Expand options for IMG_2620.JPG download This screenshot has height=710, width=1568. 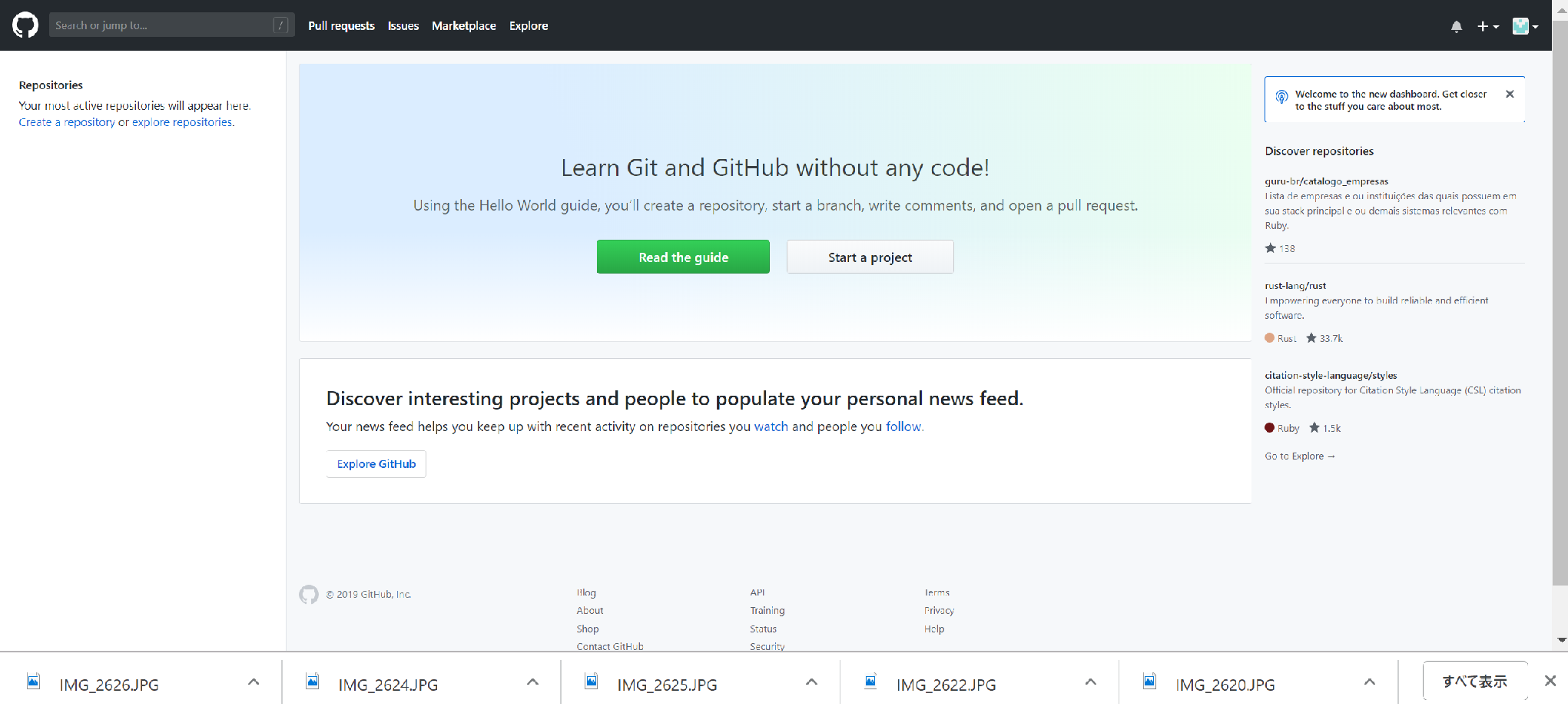point(1369,682)
